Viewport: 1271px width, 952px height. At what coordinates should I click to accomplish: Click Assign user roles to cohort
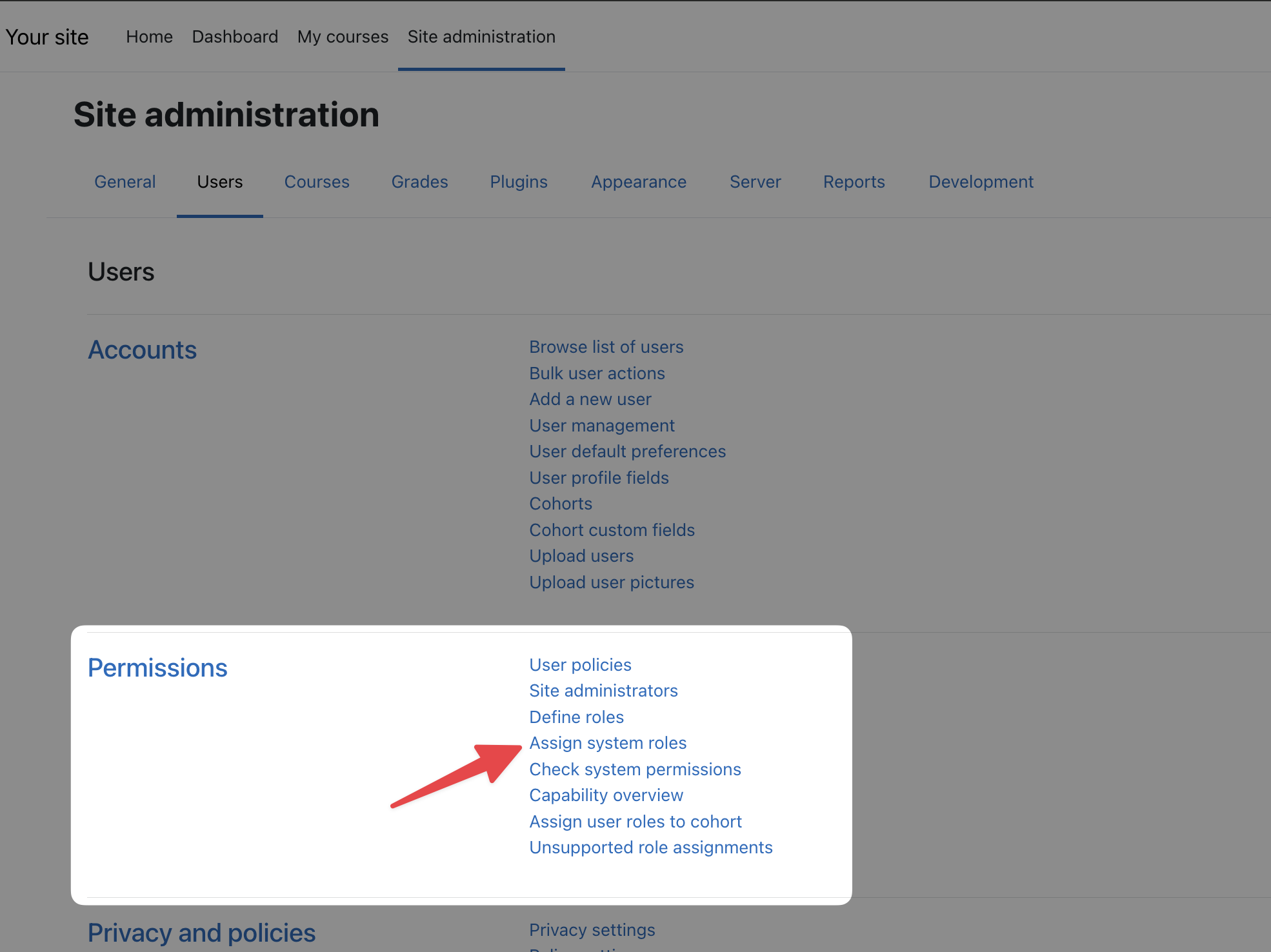[635, 822]
